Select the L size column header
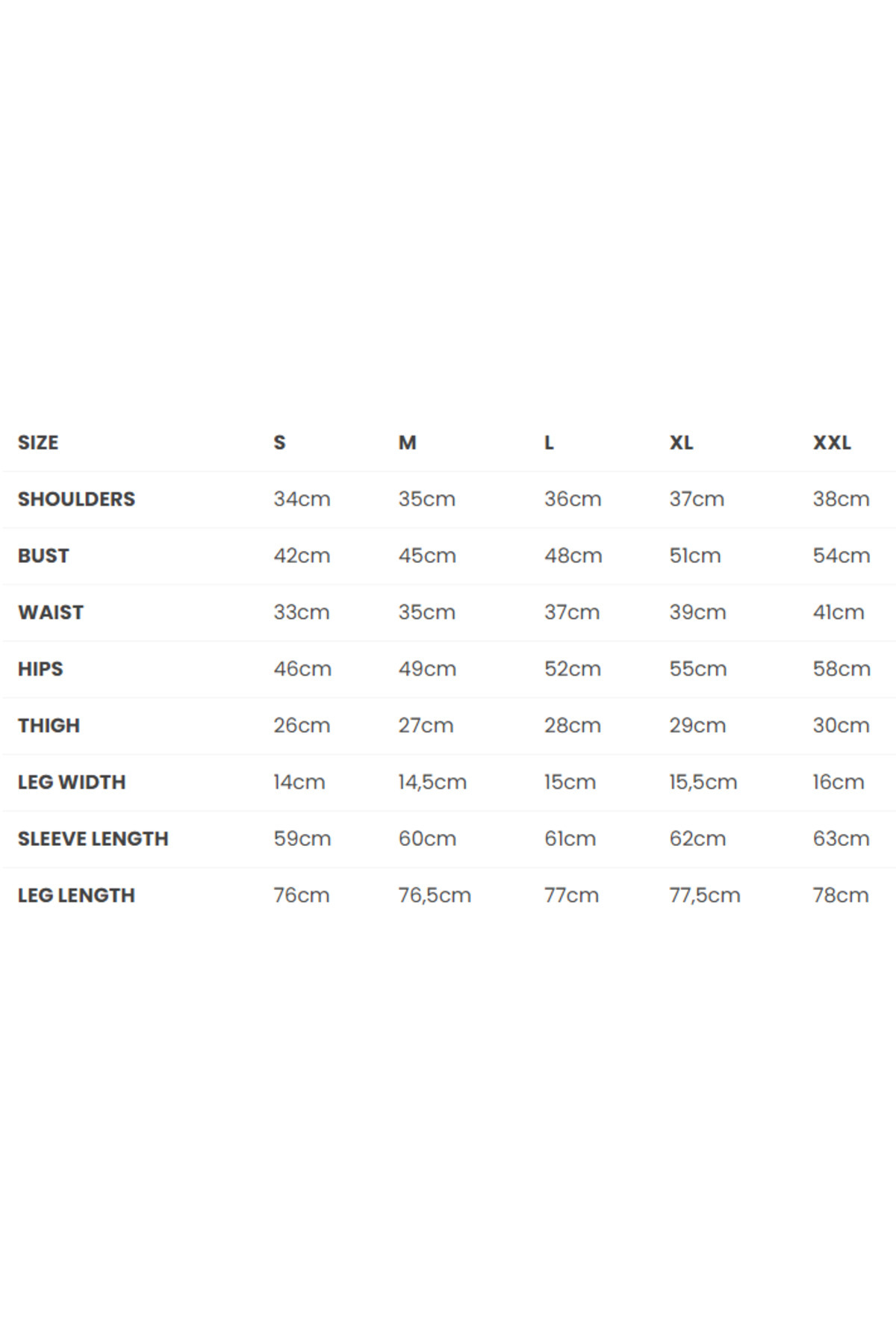This screenshot has width=896, height=1344. coord(549,443)
